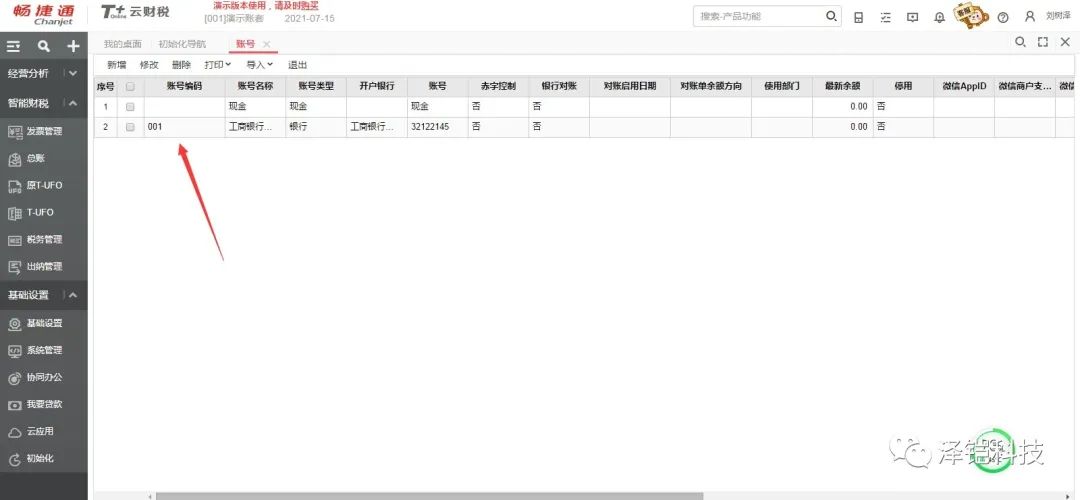Screen dimensions: 1080x500
Task: Select the 账号 tab
Action: [245, 44]
